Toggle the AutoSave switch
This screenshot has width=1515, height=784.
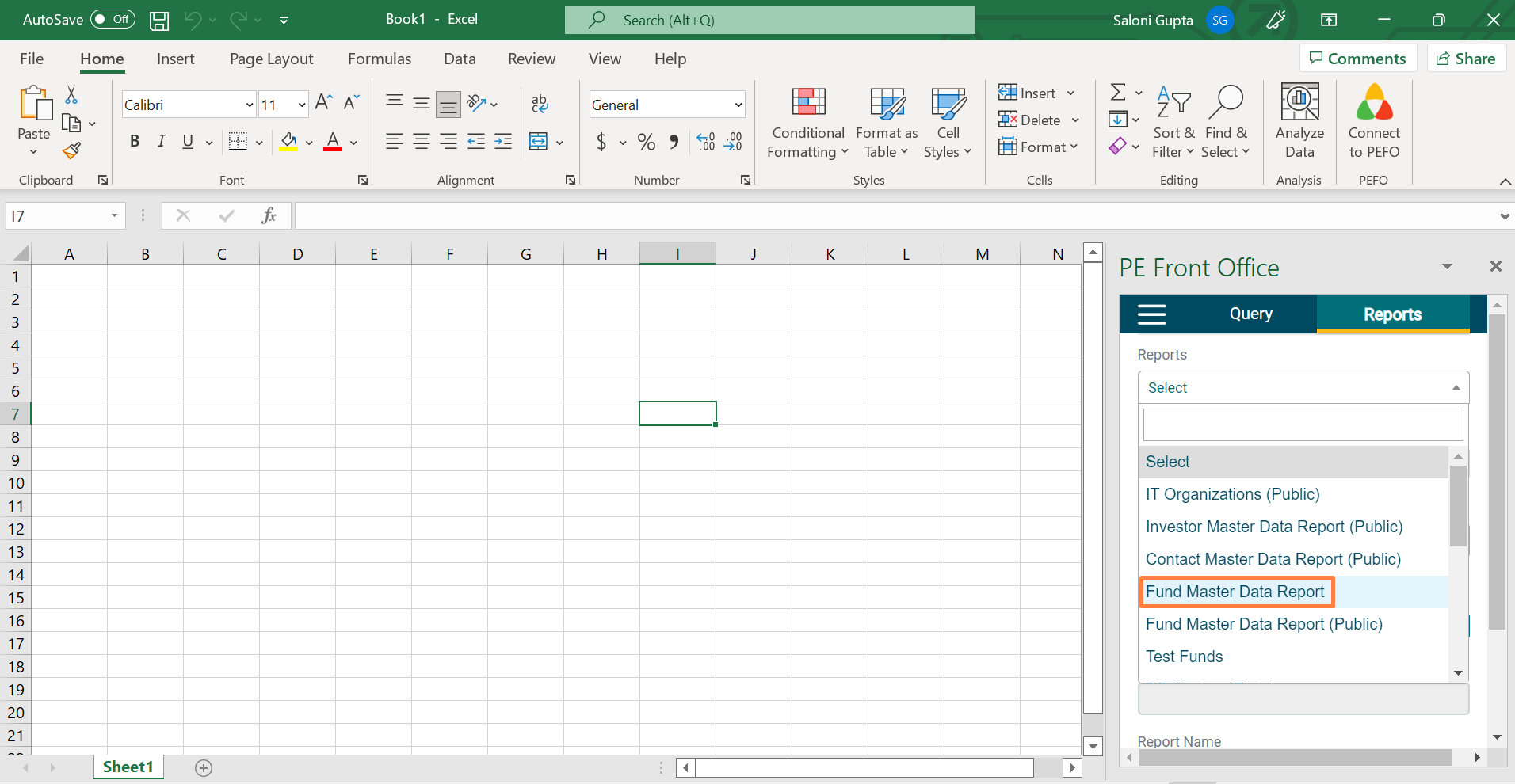pos(113,20)
